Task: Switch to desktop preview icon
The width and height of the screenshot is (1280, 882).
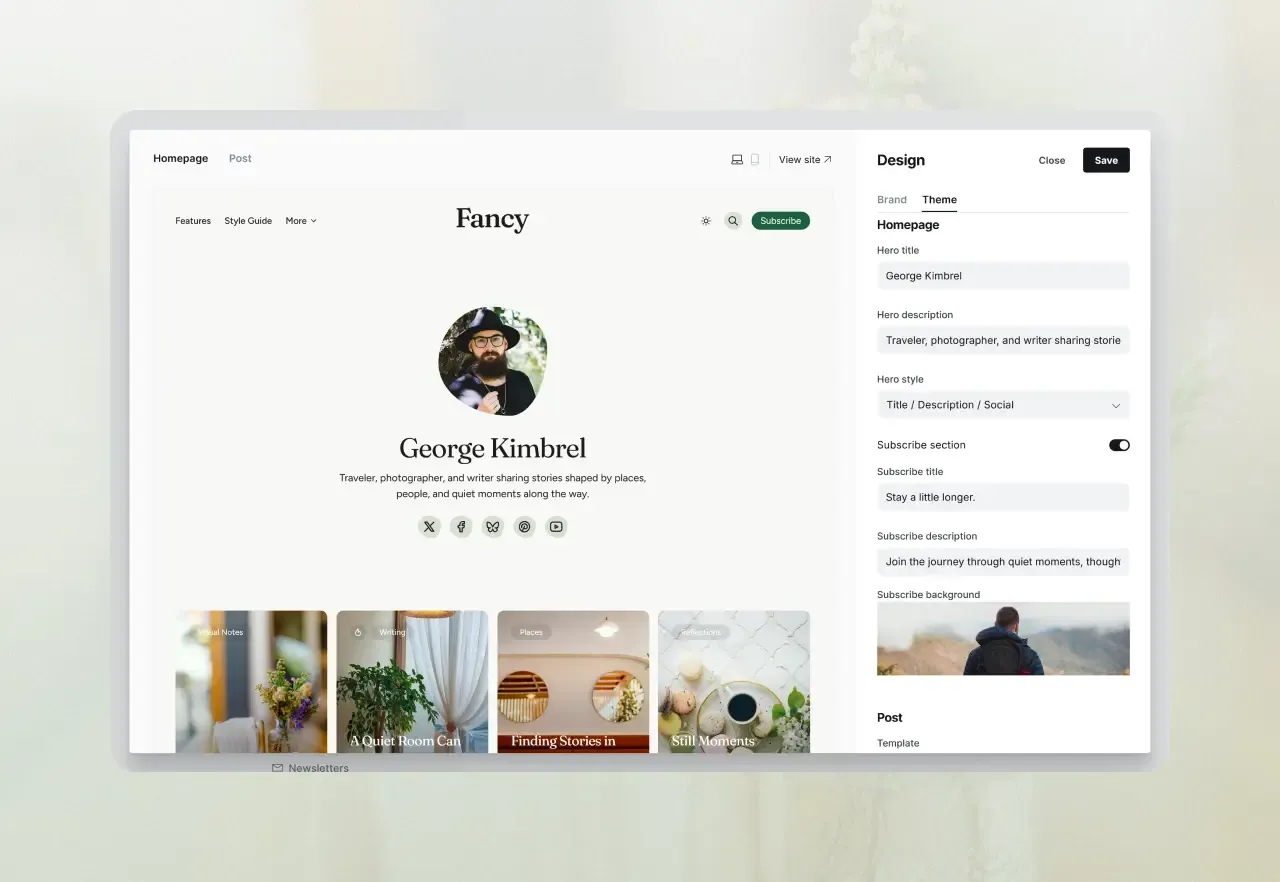Action: [737, 160]
